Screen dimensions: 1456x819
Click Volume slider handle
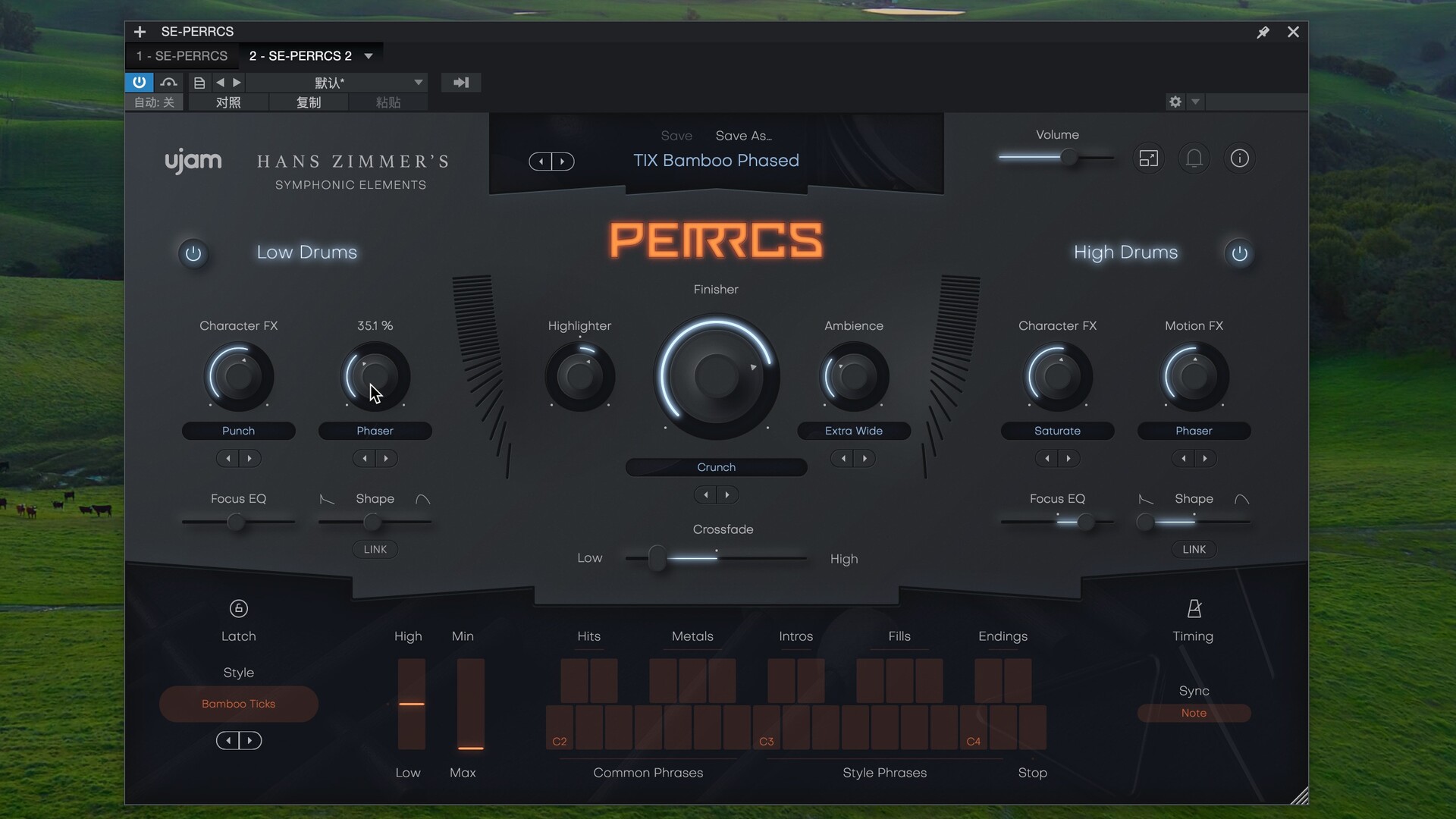click(1068, 158)
